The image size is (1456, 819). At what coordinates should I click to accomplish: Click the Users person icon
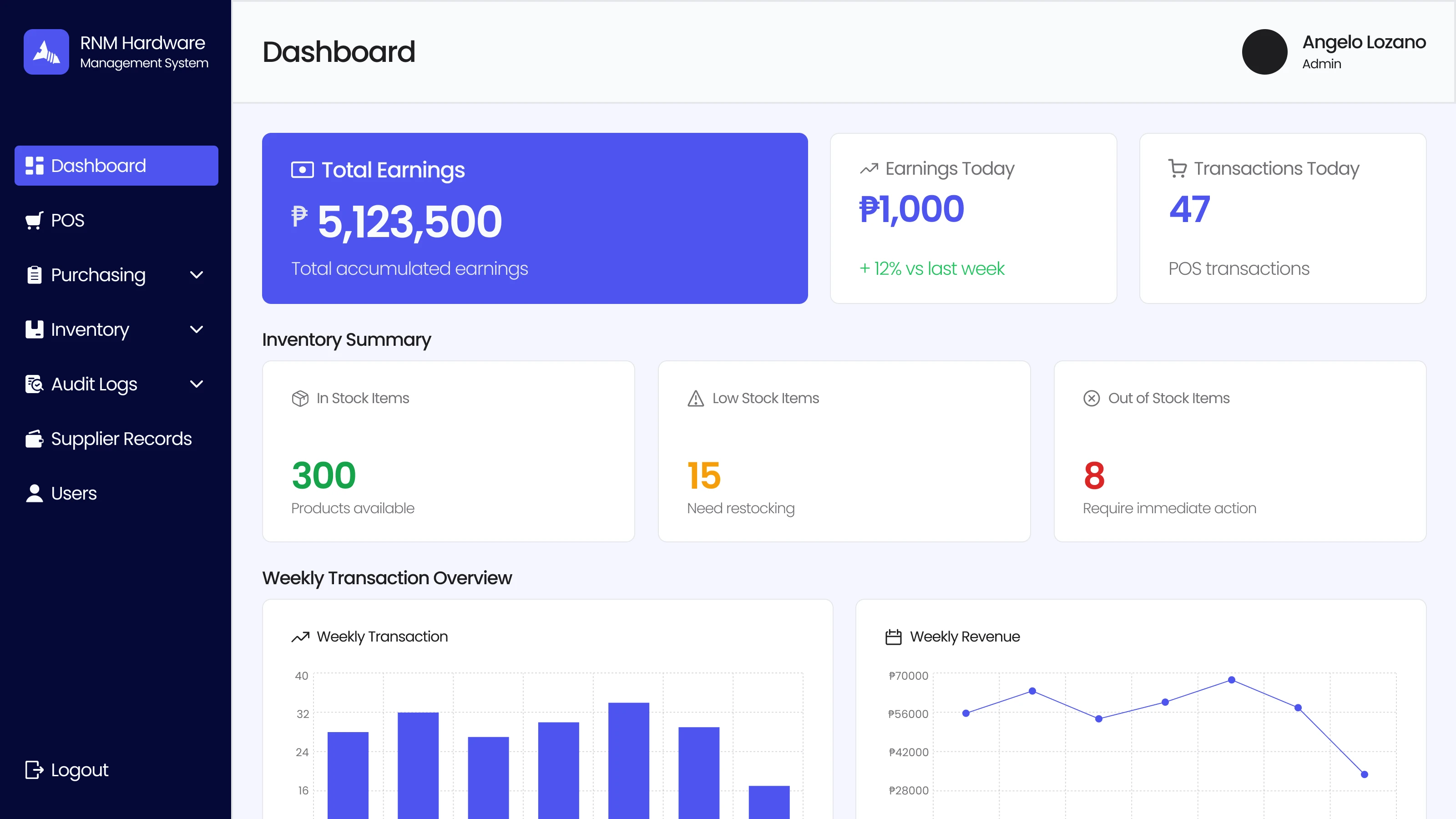(35, 493)
